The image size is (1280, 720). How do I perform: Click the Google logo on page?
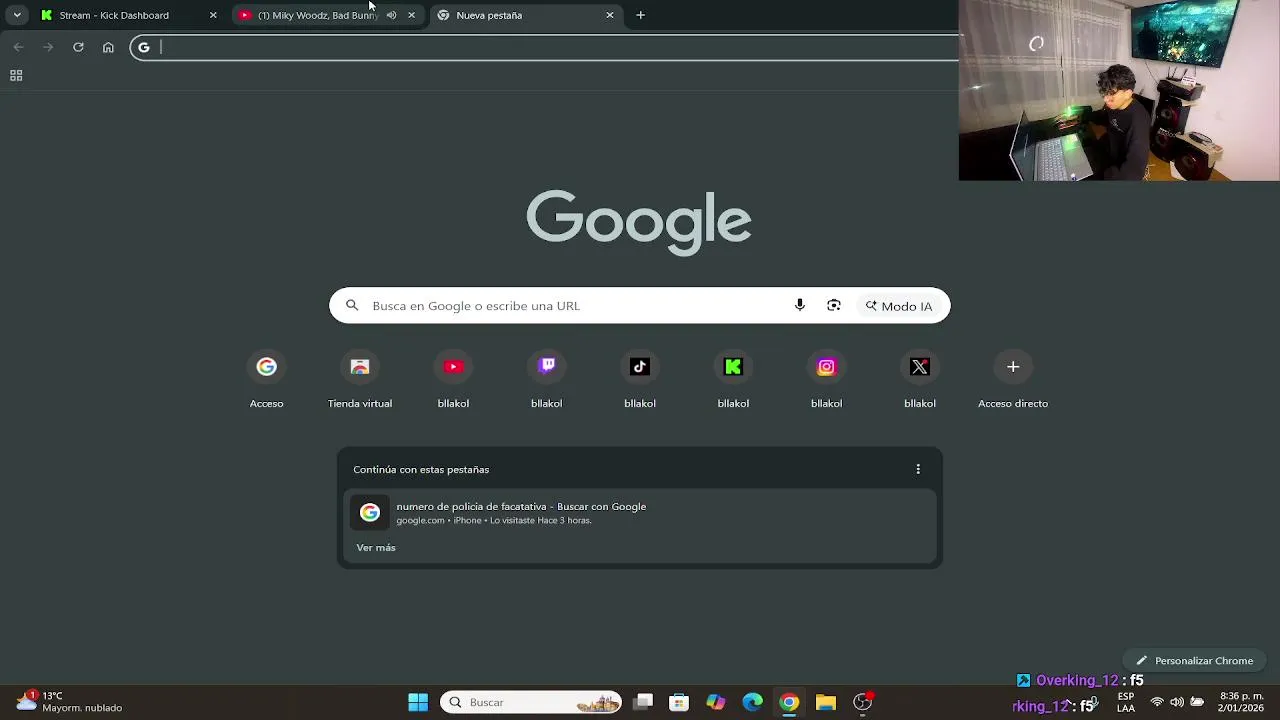pyautogui.click(x=639, y=222)
